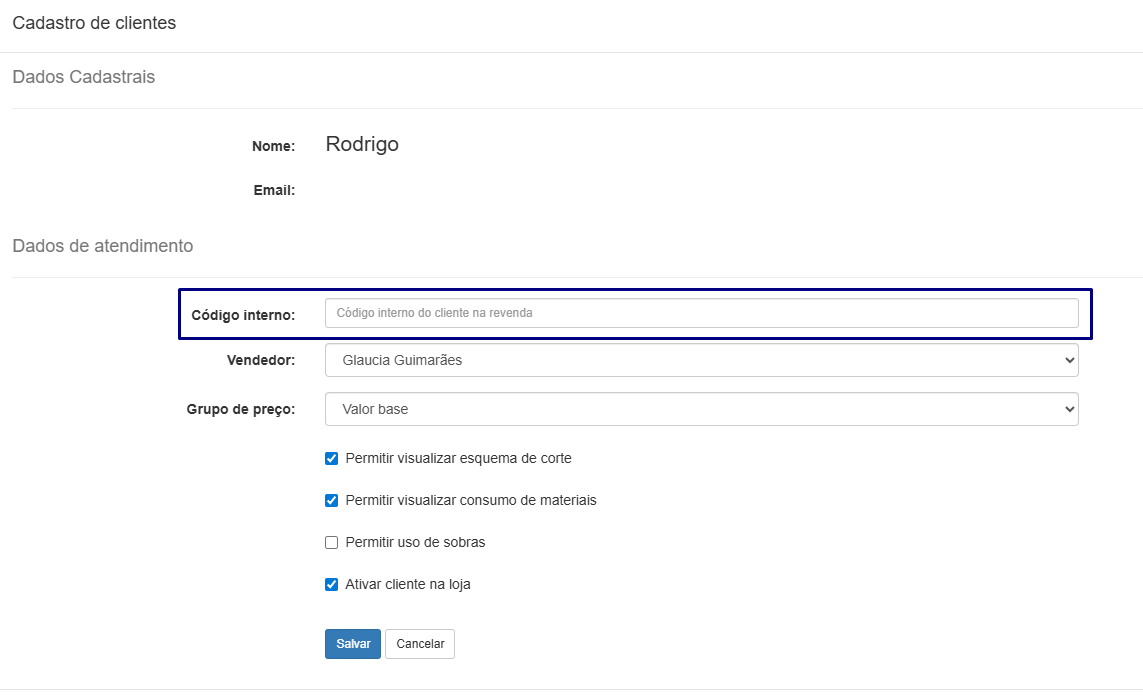
Task: Select the Dados Cadastrais section heading
Action: pos(83,77)
